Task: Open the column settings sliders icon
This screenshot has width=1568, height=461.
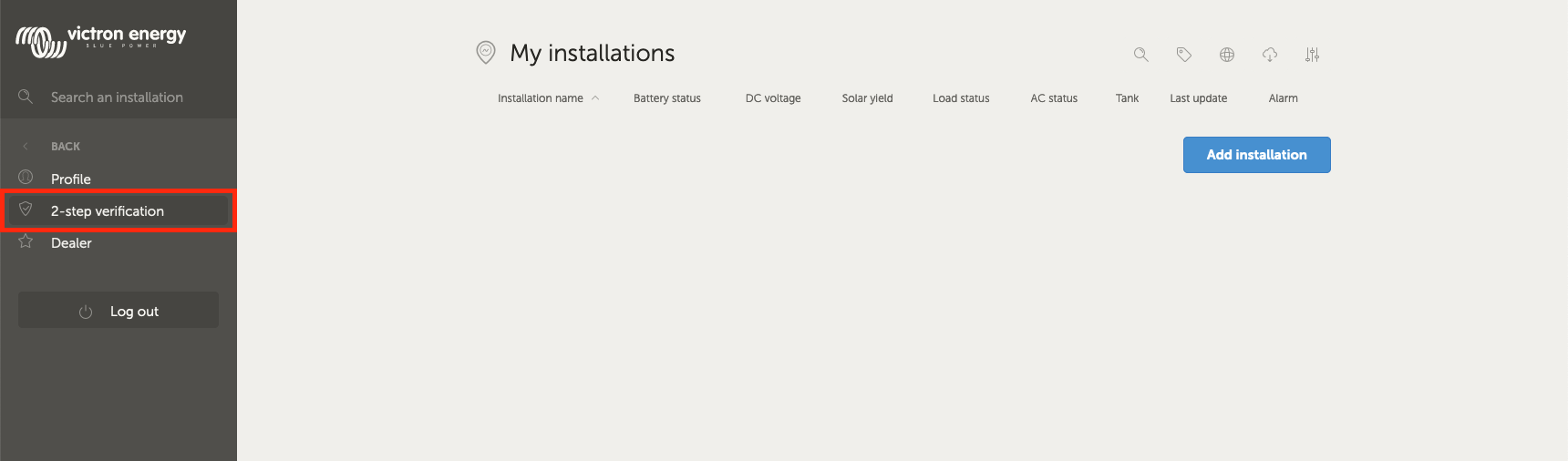Action: tap(1312, 55)
